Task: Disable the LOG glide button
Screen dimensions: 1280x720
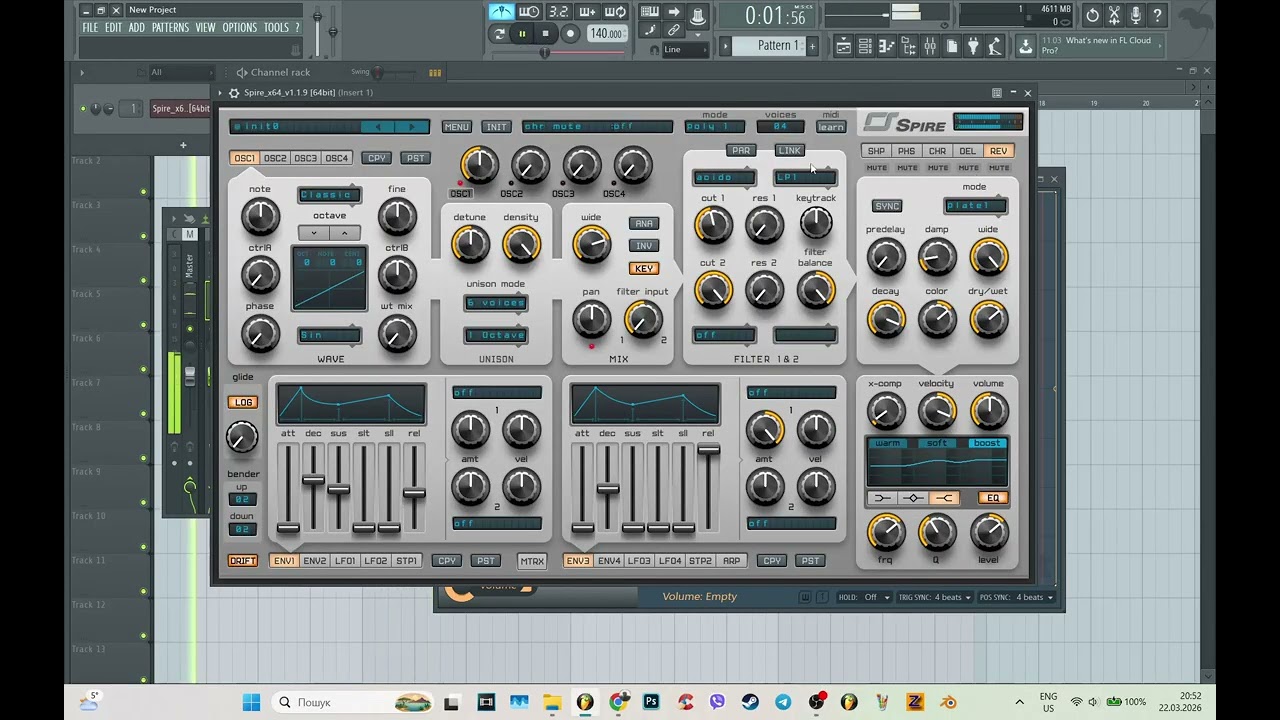Action: click(x=243, y=403)
